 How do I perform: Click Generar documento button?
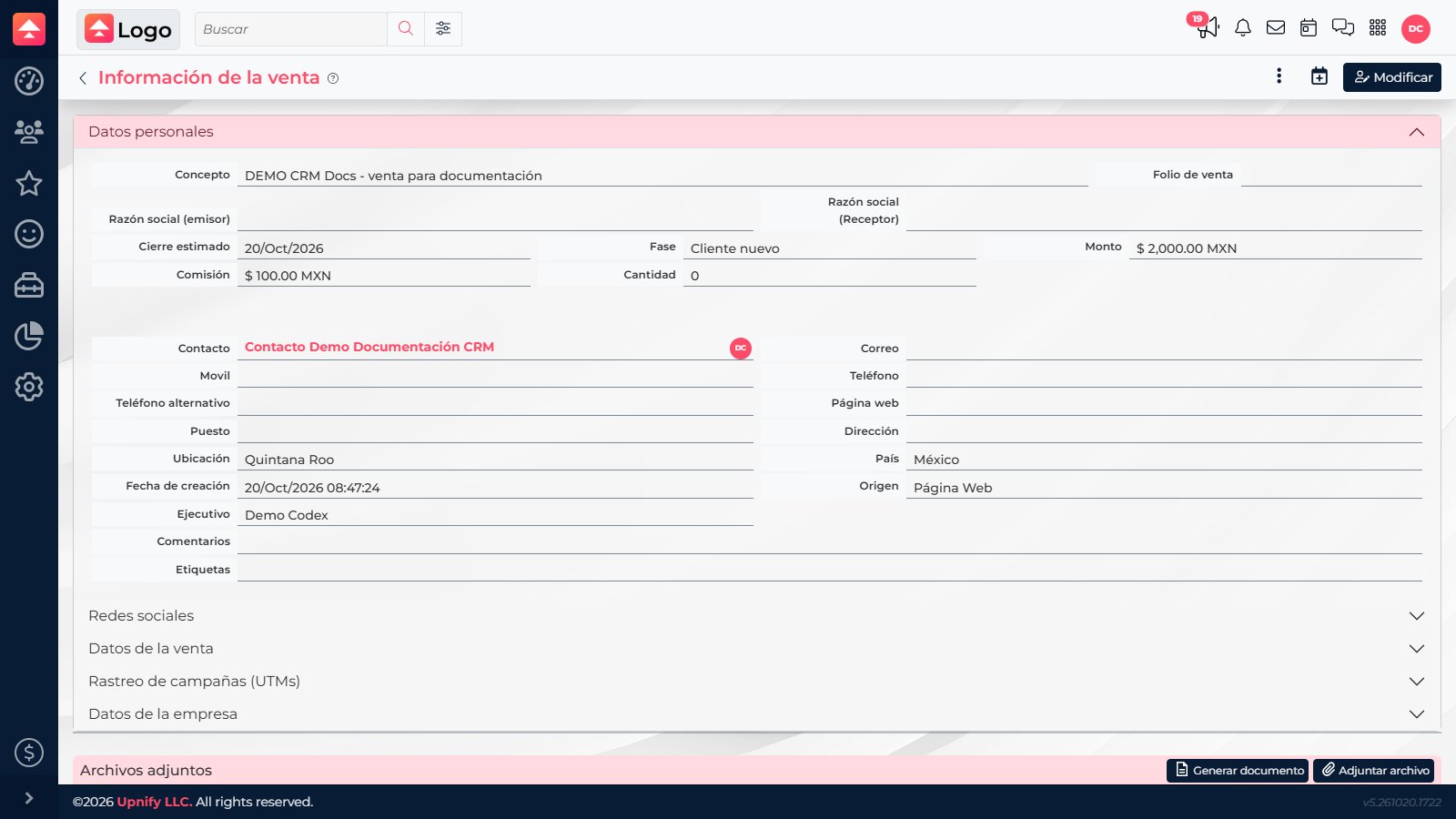[x=1238, y=770]
